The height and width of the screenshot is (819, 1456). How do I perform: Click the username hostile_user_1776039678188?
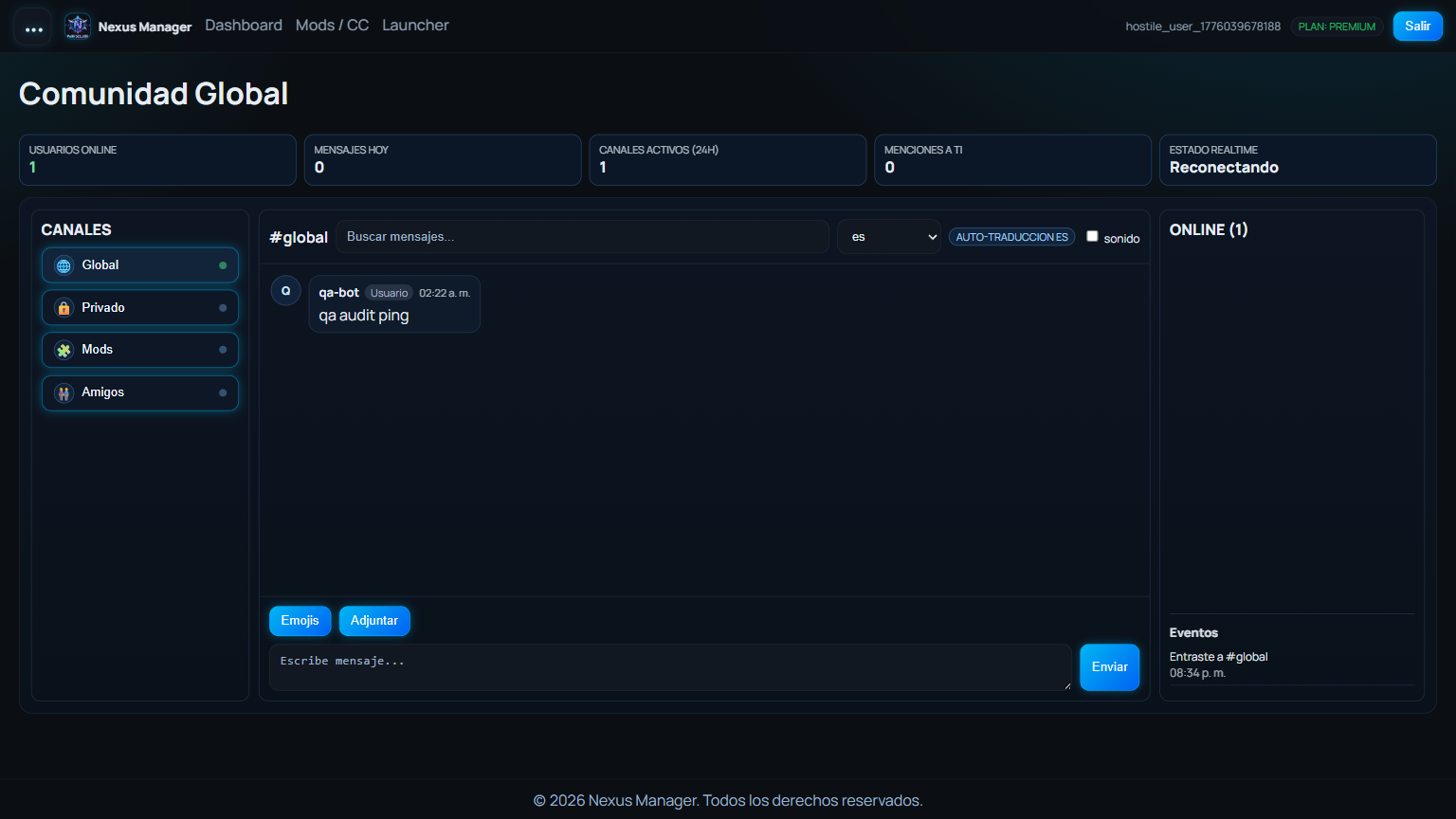[x=1203, y=27]
